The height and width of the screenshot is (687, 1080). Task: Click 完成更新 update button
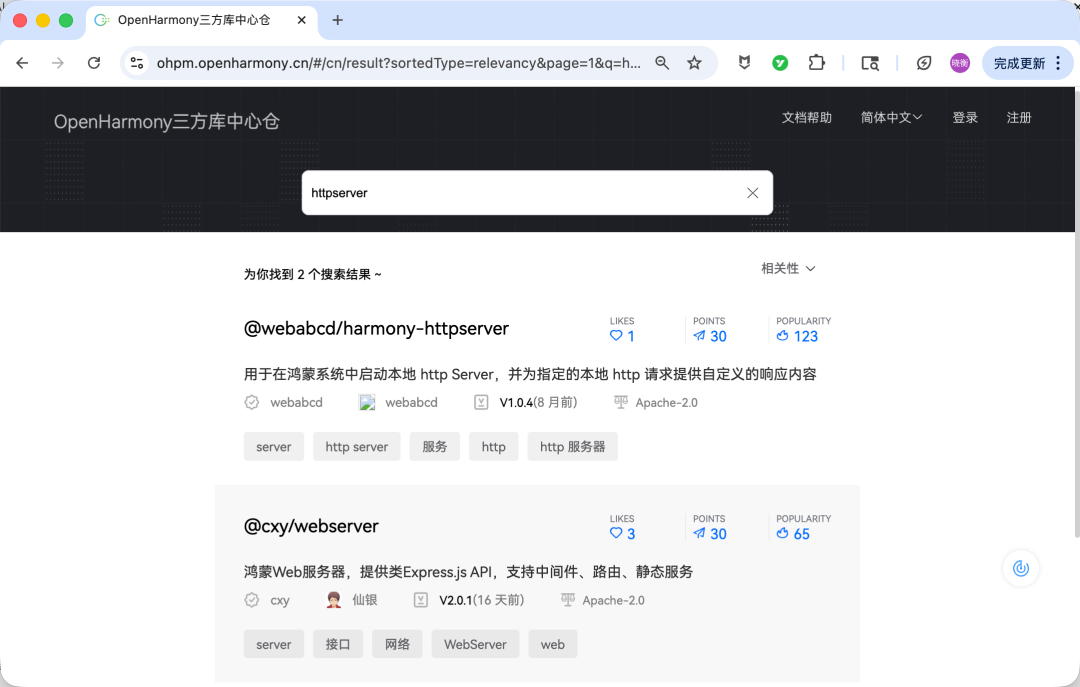pos(1019,63)
